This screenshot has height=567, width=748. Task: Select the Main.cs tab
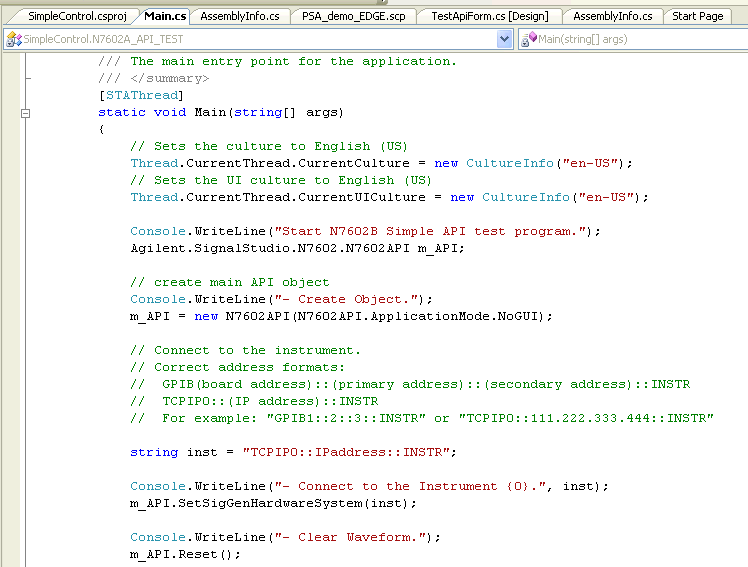pos(165,16)
